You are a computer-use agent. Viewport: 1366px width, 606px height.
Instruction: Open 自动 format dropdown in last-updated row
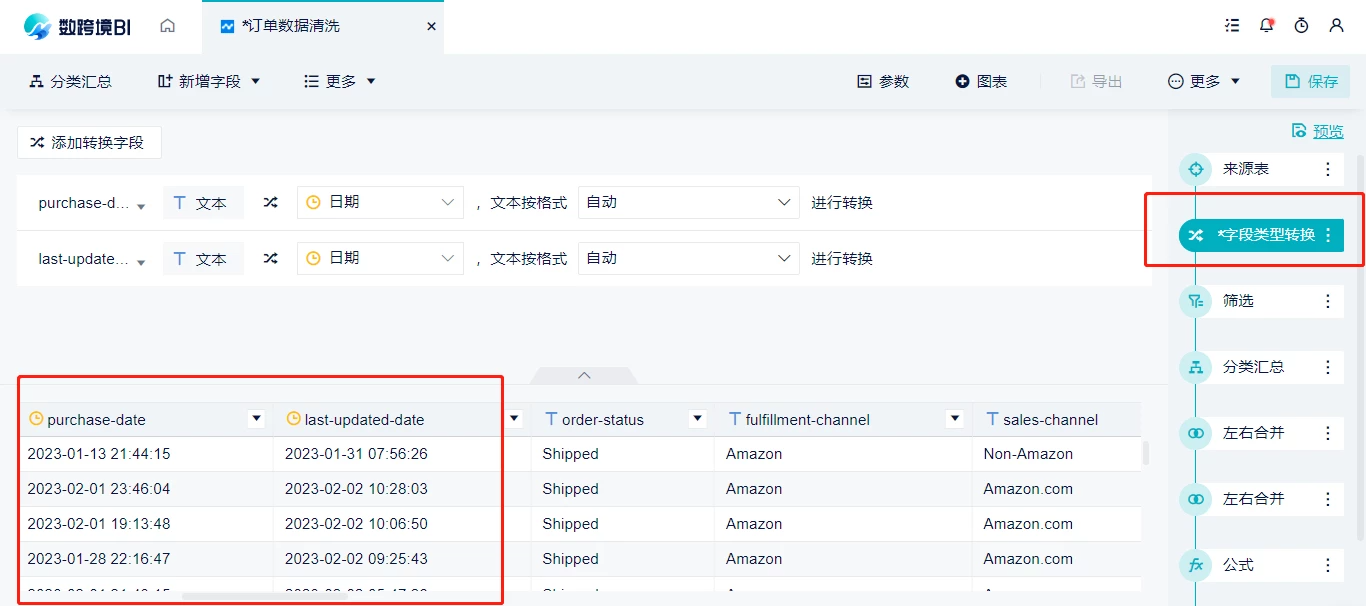pyautogui.click(x=688, y=258)
